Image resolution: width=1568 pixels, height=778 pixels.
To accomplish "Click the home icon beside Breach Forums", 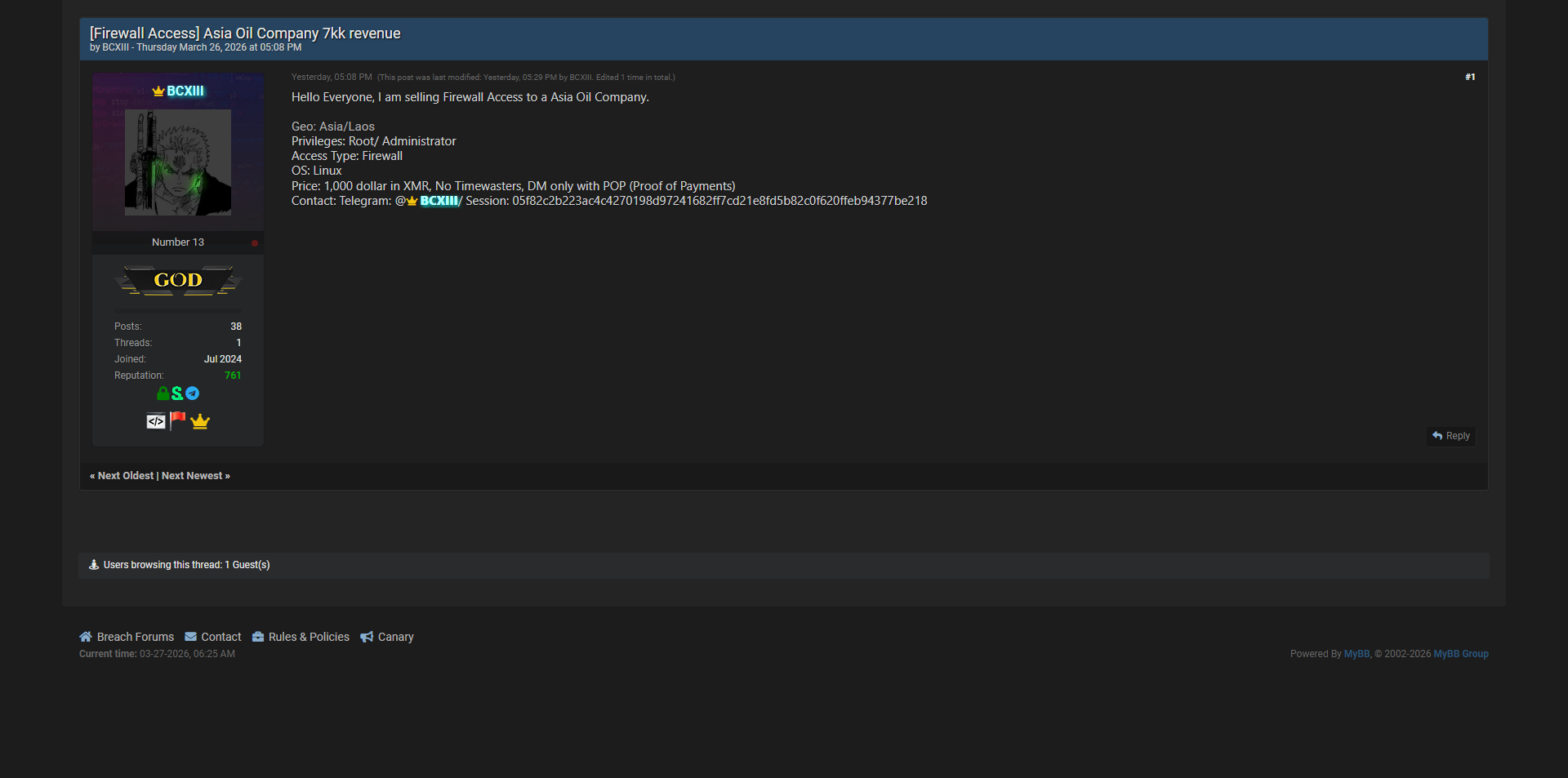I will tap(86, 637).
